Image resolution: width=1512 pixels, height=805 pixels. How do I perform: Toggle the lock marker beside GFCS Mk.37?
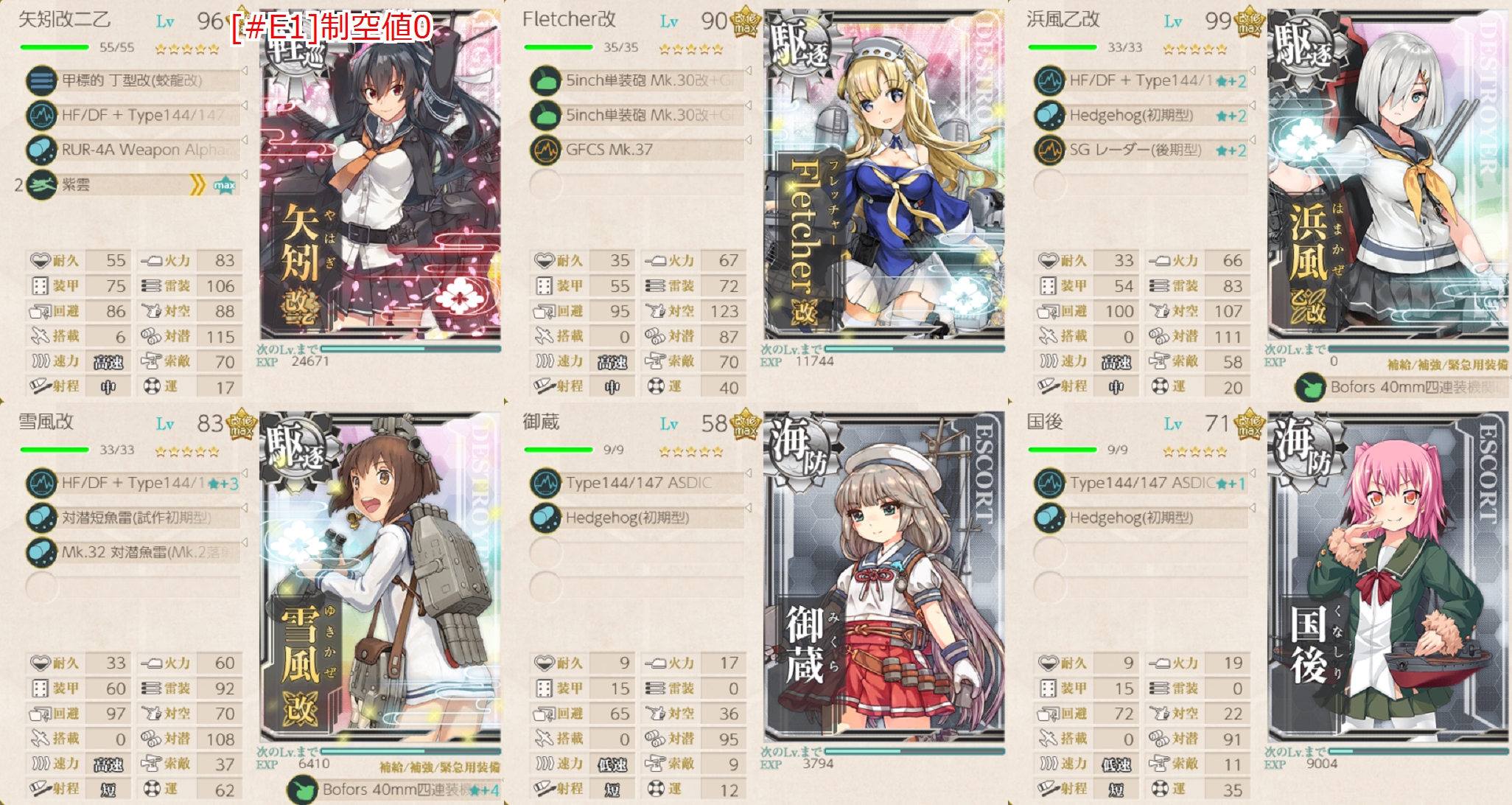click(x=748, y=140)
